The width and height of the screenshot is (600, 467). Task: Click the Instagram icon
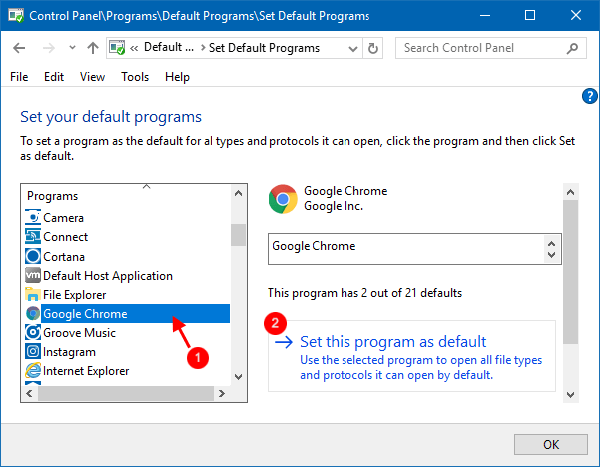point(33,351)
